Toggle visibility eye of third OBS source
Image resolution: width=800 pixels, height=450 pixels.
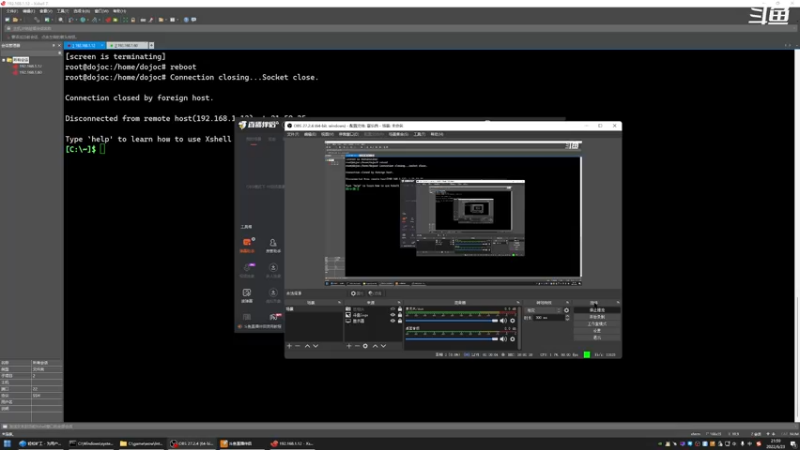pos(393,321)
